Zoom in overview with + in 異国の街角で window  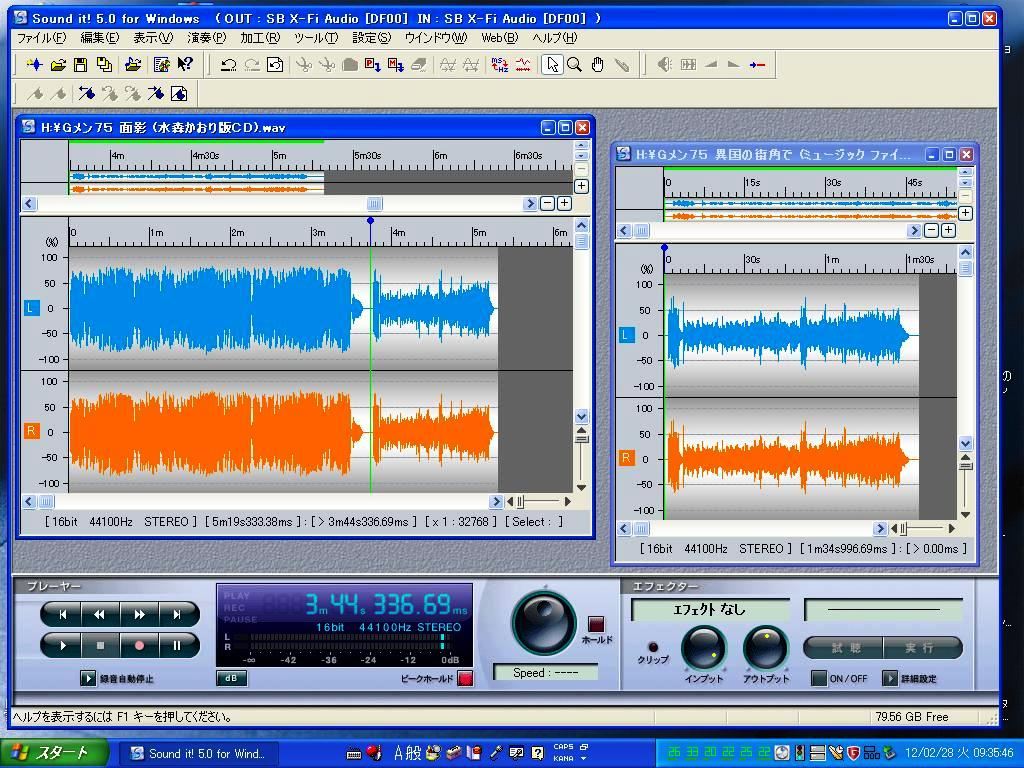coord(948,230)
